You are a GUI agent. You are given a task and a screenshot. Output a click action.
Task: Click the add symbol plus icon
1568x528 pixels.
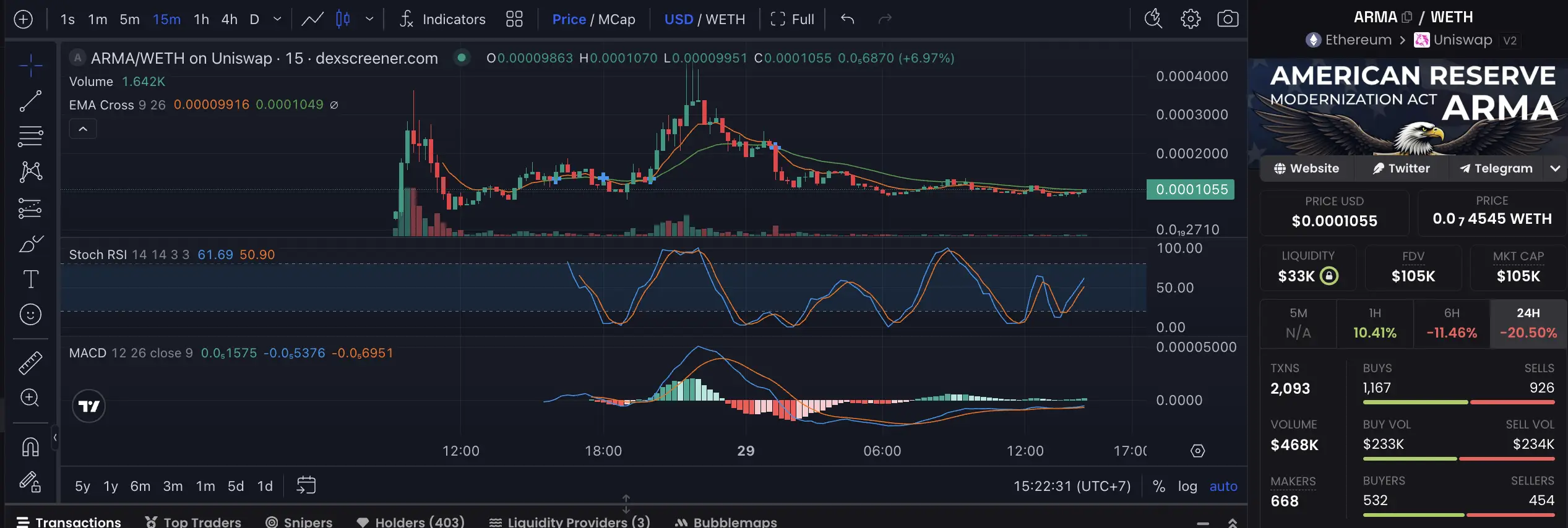(x=23, y=19)
